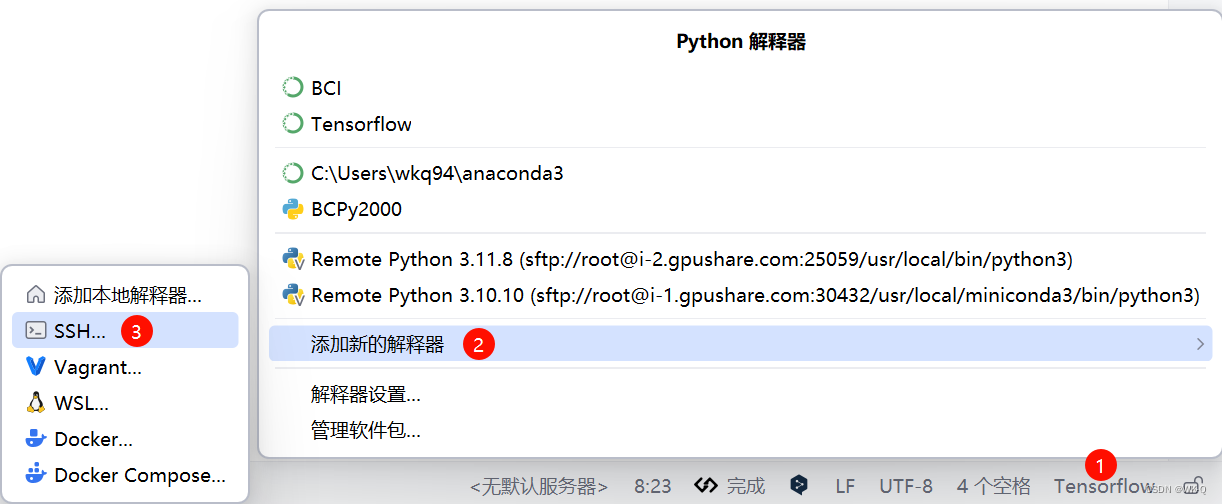Open the <无默认服务器> deployment server widget
Image resolution: width=1222 pixels, height=504 pixels.
pos(539,486)
